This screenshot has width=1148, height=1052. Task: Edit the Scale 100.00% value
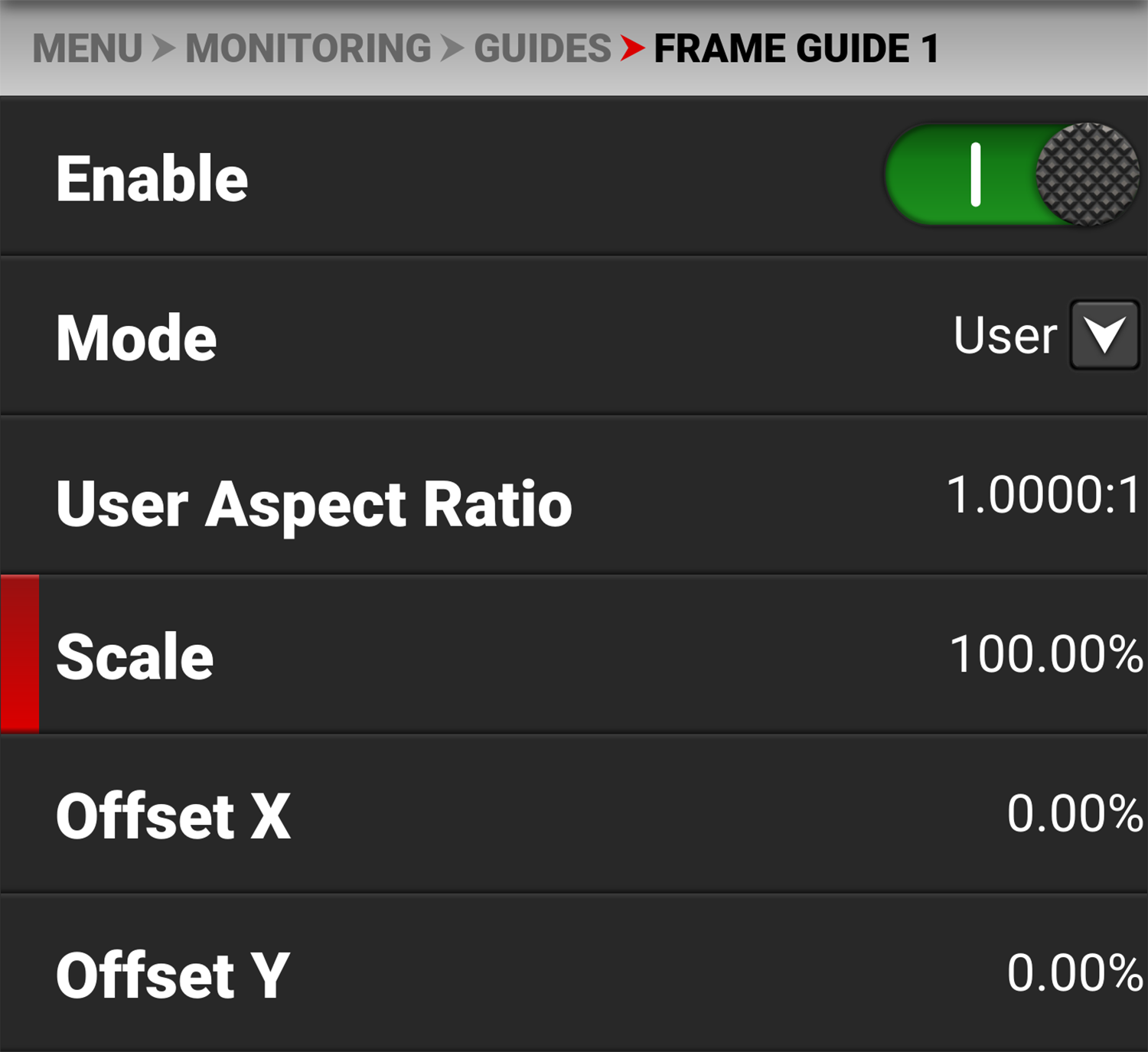1045,655
